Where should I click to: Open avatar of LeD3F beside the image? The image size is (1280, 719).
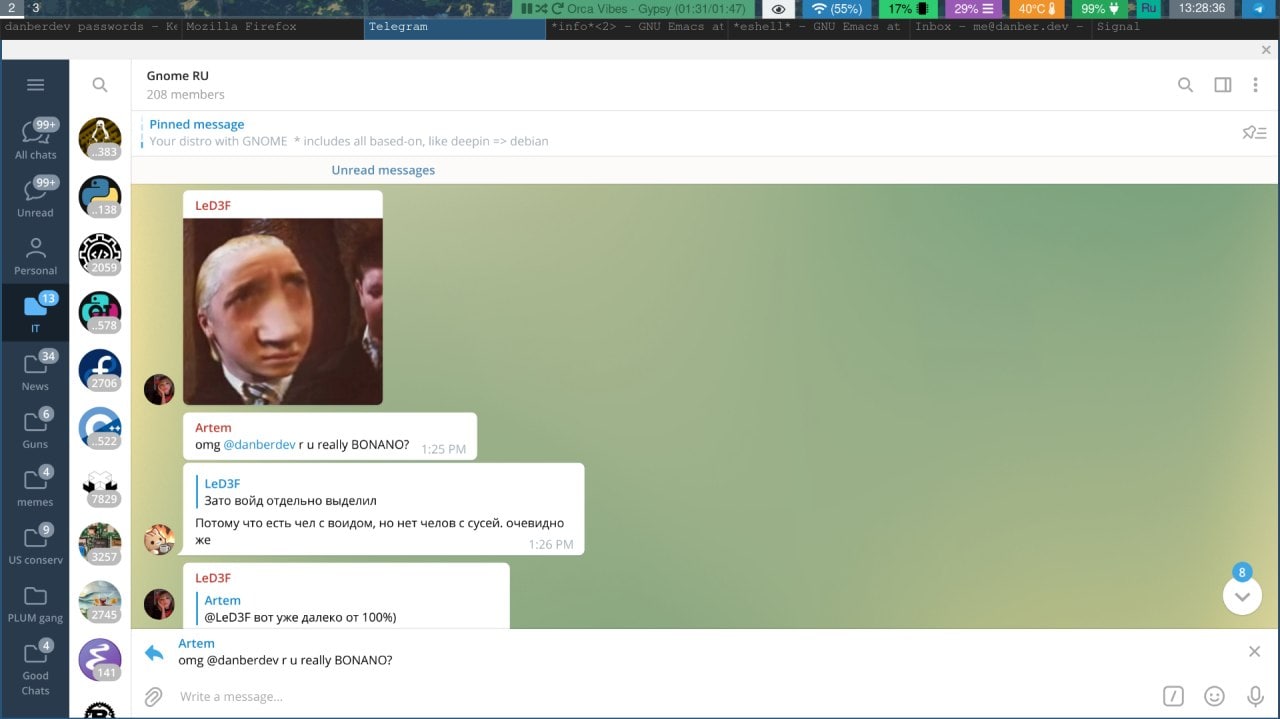(159, 389)
